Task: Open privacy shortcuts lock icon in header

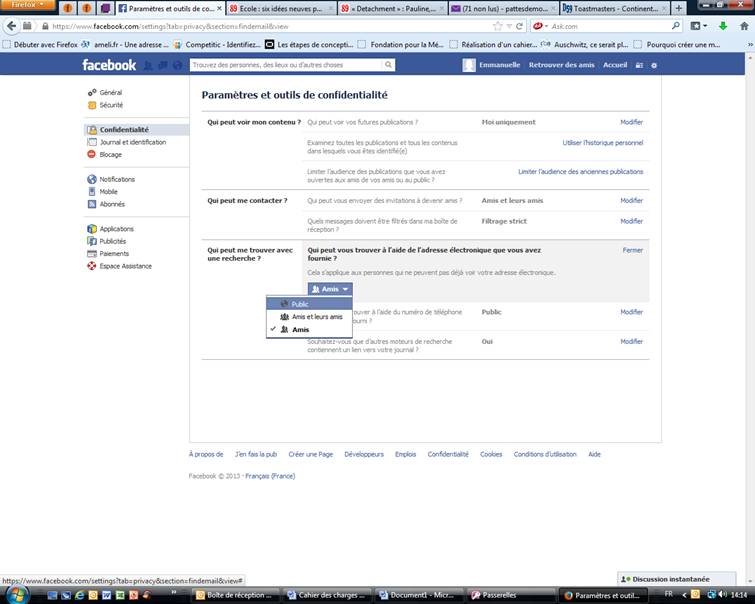Action: (x=639, y=65)
